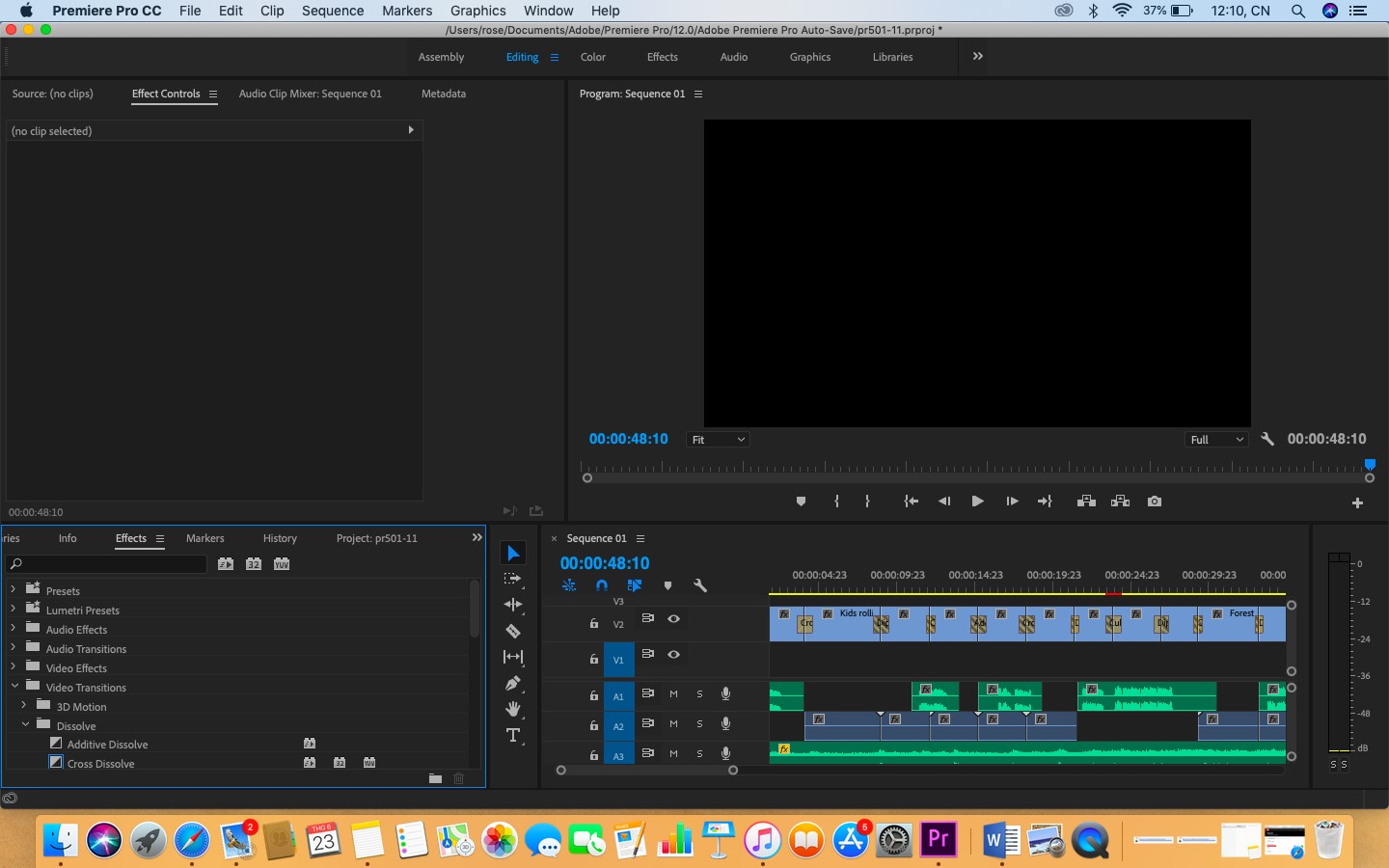
Task: Filter effects by YUV Effects
Action: click(x=282, y=564)
